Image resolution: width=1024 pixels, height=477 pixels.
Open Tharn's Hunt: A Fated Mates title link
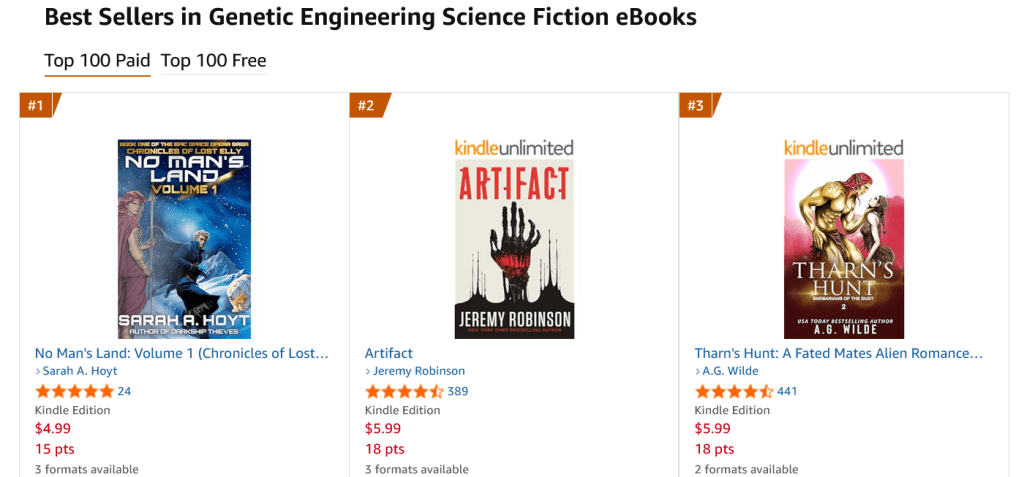point(838,353)
